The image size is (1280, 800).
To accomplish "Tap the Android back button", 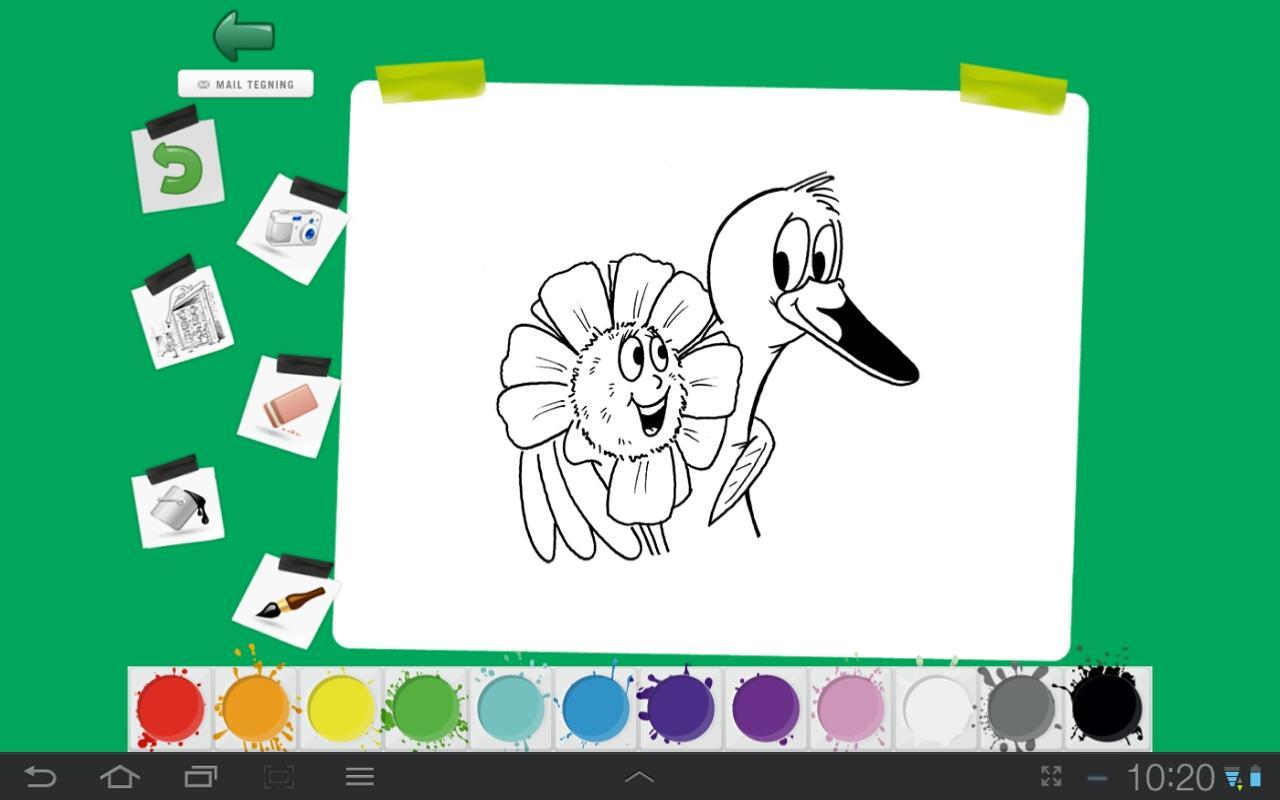I will click(40, 776).
